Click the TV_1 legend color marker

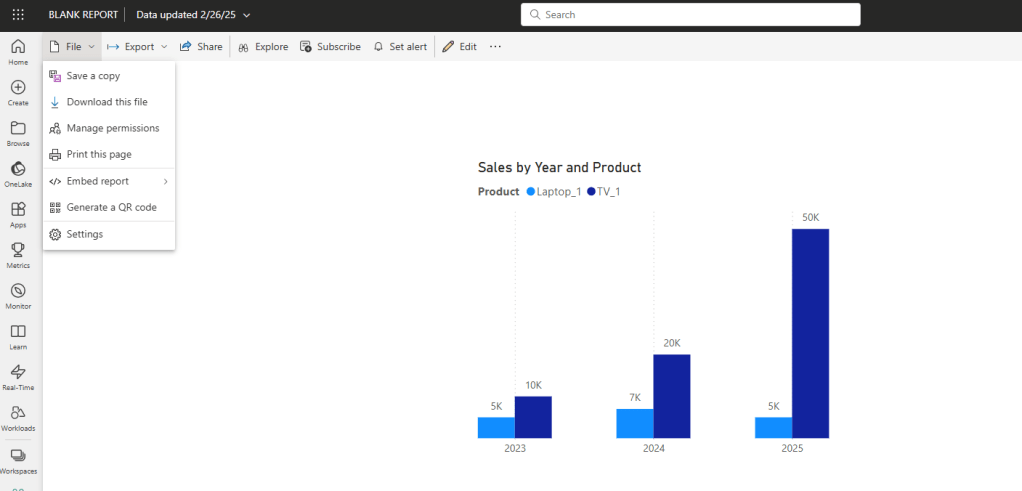click(591, 192)
